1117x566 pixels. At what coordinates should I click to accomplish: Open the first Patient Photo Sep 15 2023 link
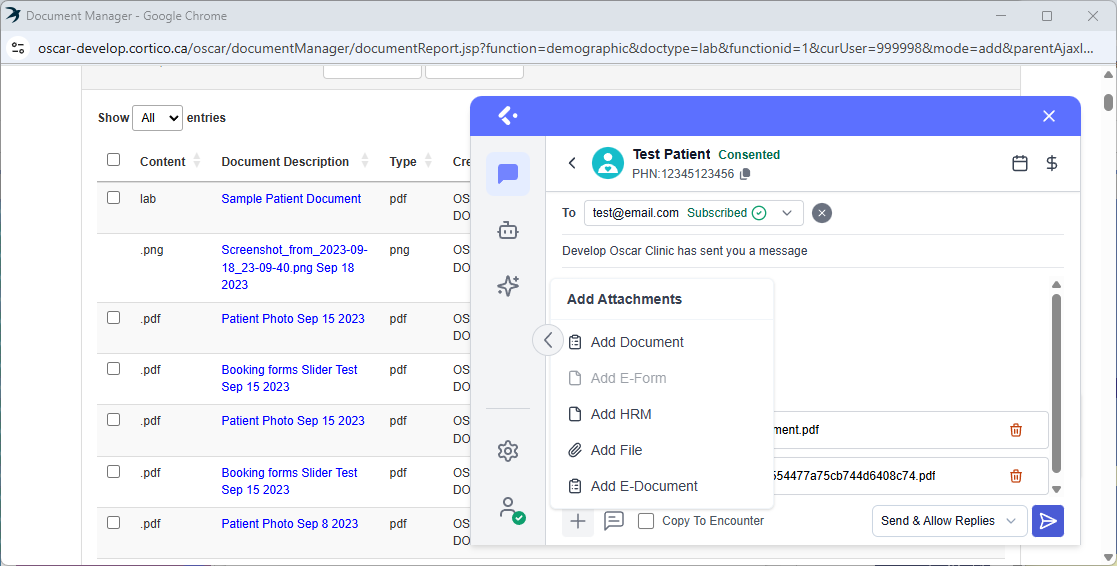(x=293, y=319)
